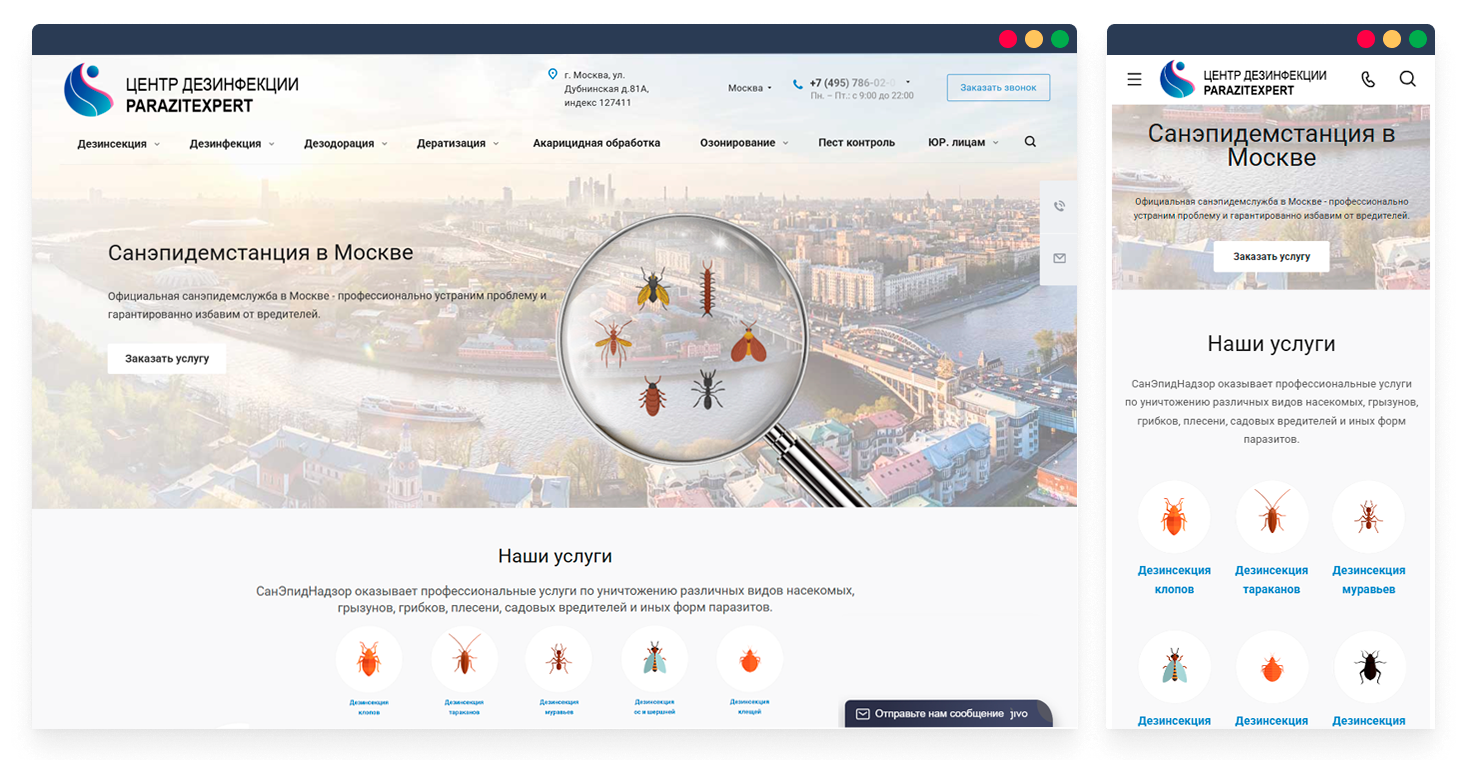The height and width of the screenshot is (760, 1467).
Task: Click the bedbug icon in mobile services grid
Action: pyautogui.click(x=1174, y=517)
